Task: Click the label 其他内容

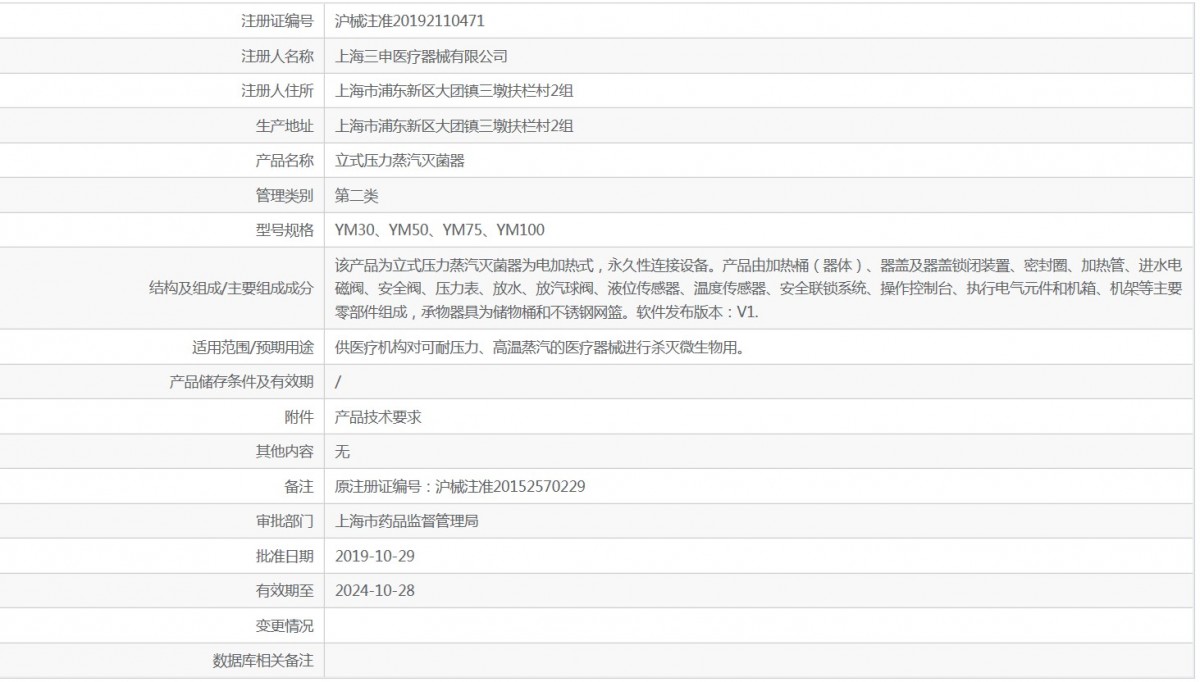Action: [x=285, y=452]
